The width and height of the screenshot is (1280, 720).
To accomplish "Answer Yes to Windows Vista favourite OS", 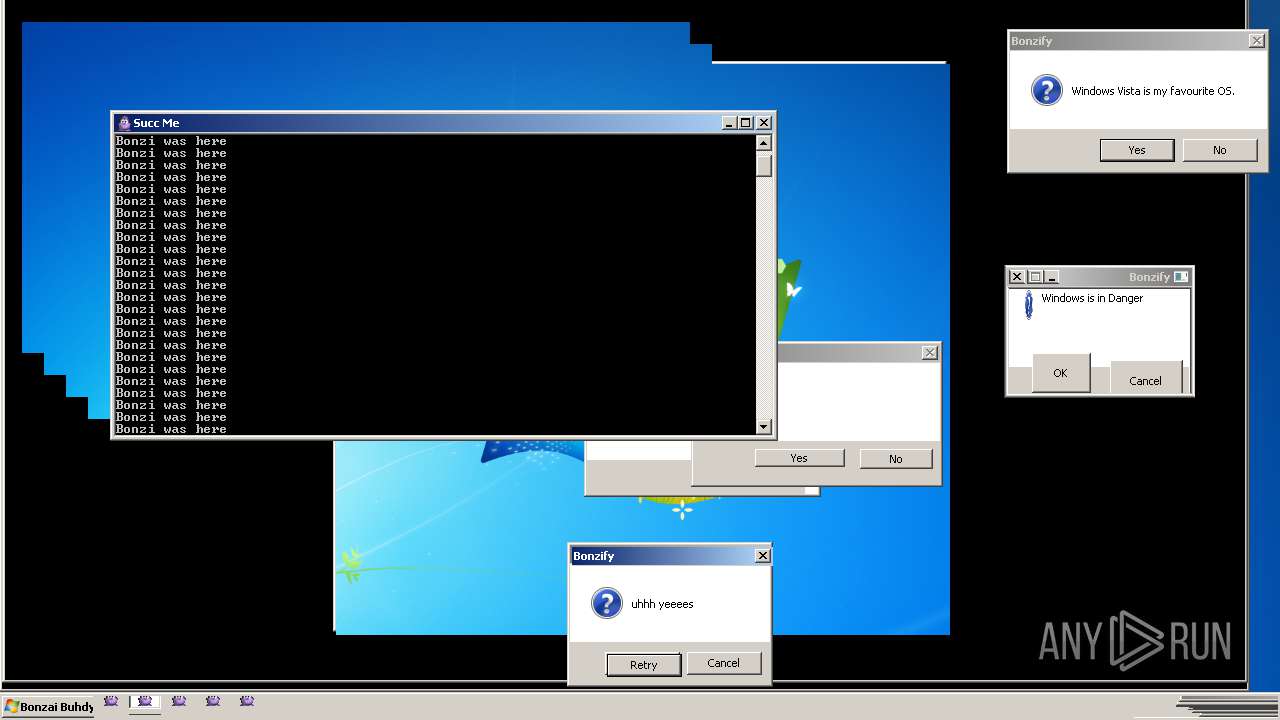I will pyautogui.click(x=1137, y=150).
